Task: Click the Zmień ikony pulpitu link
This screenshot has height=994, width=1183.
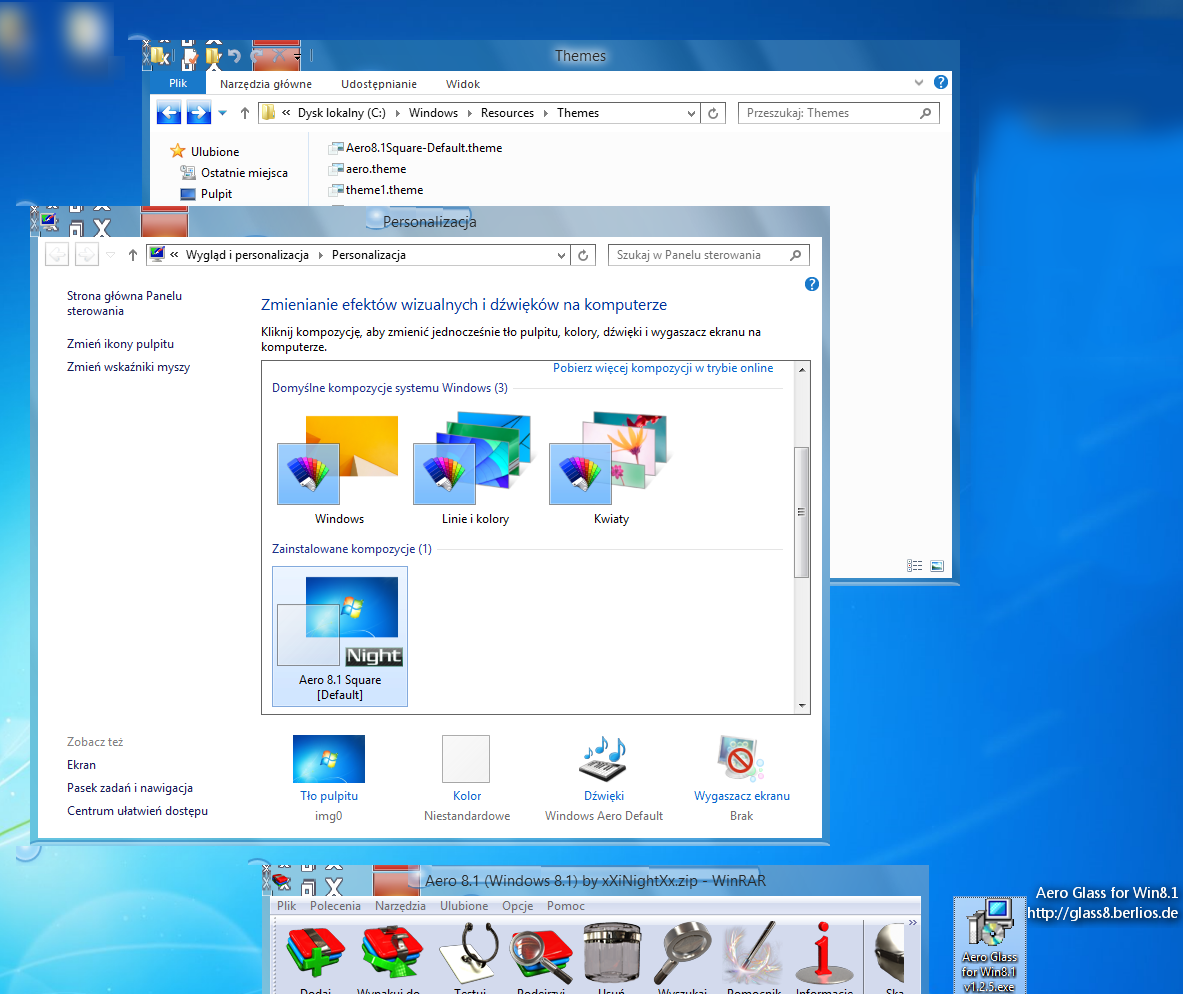Action: click(x=121, y=344)
